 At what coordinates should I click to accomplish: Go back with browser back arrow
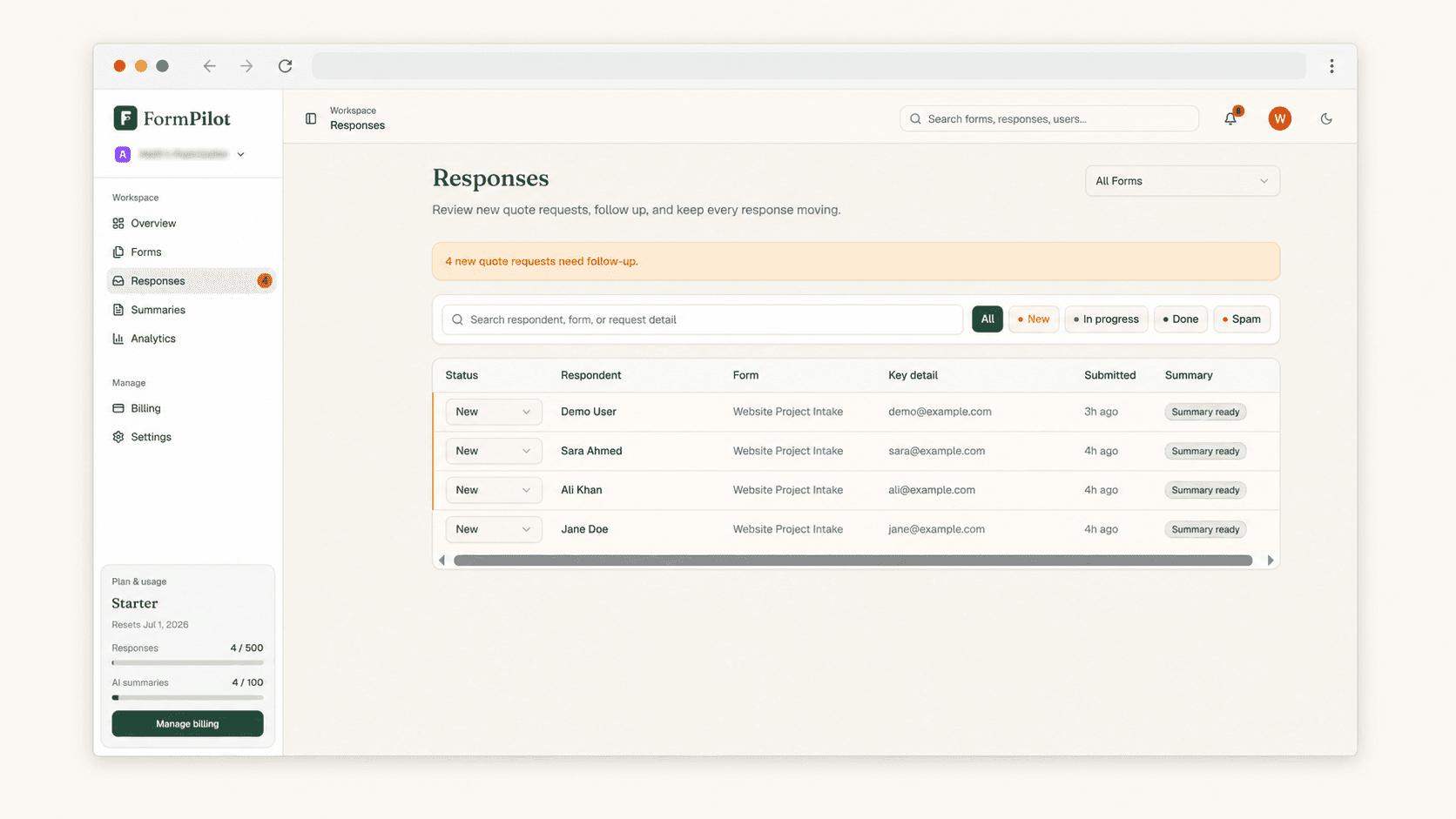tap(209, 66)
